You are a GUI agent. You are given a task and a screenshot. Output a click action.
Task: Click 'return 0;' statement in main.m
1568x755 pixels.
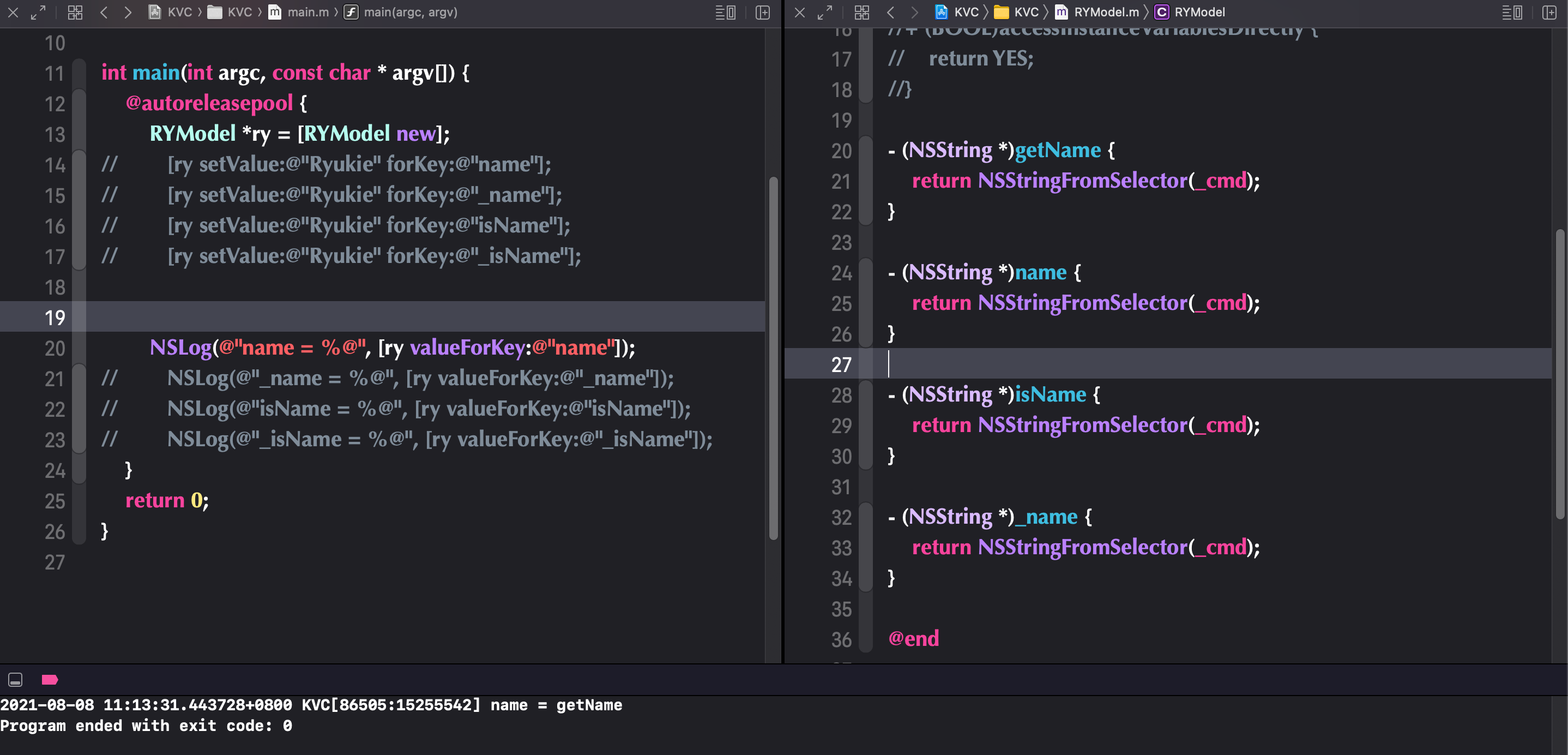pos(167,500)
